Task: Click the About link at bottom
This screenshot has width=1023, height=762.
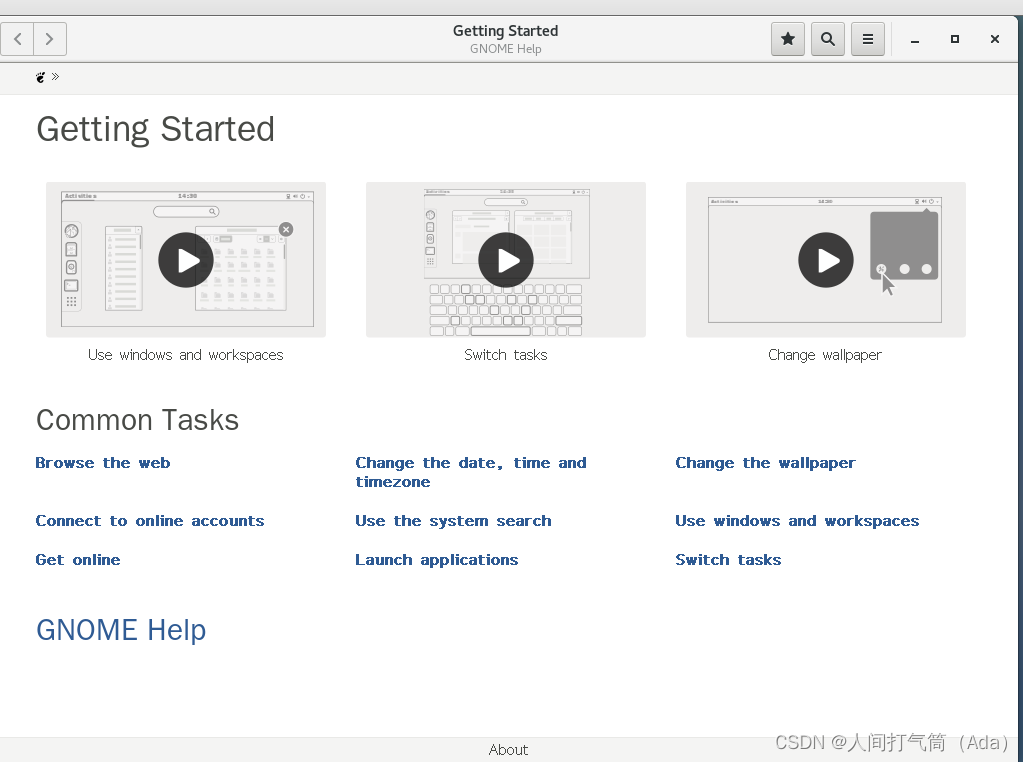Action: [508, 750]
